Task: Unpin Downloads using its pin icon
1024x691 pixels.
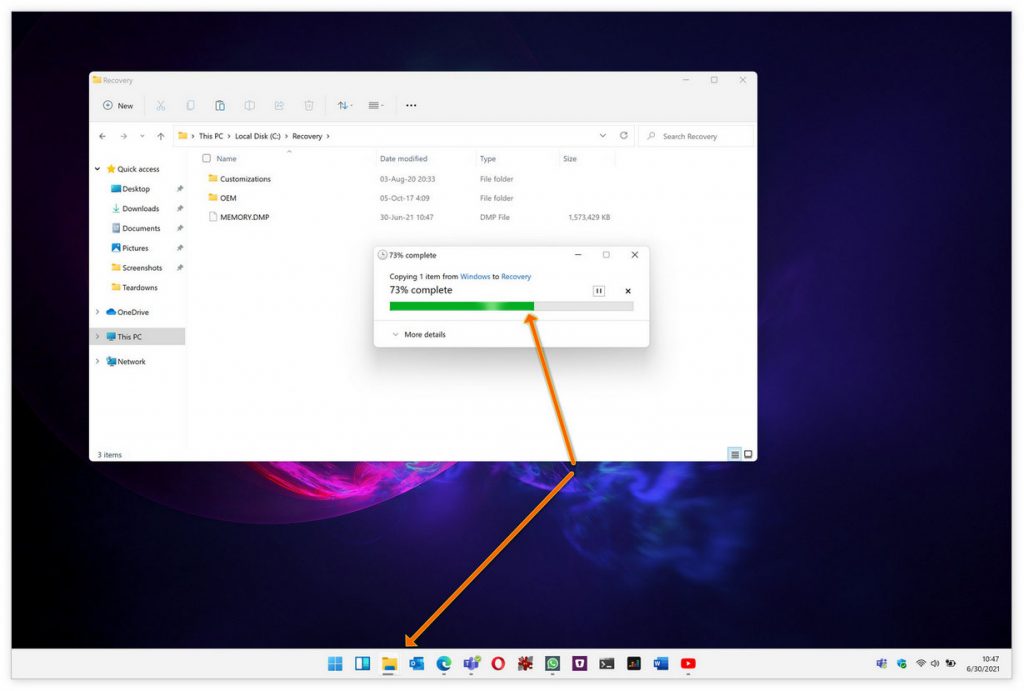Action: (x=180, y=208)
